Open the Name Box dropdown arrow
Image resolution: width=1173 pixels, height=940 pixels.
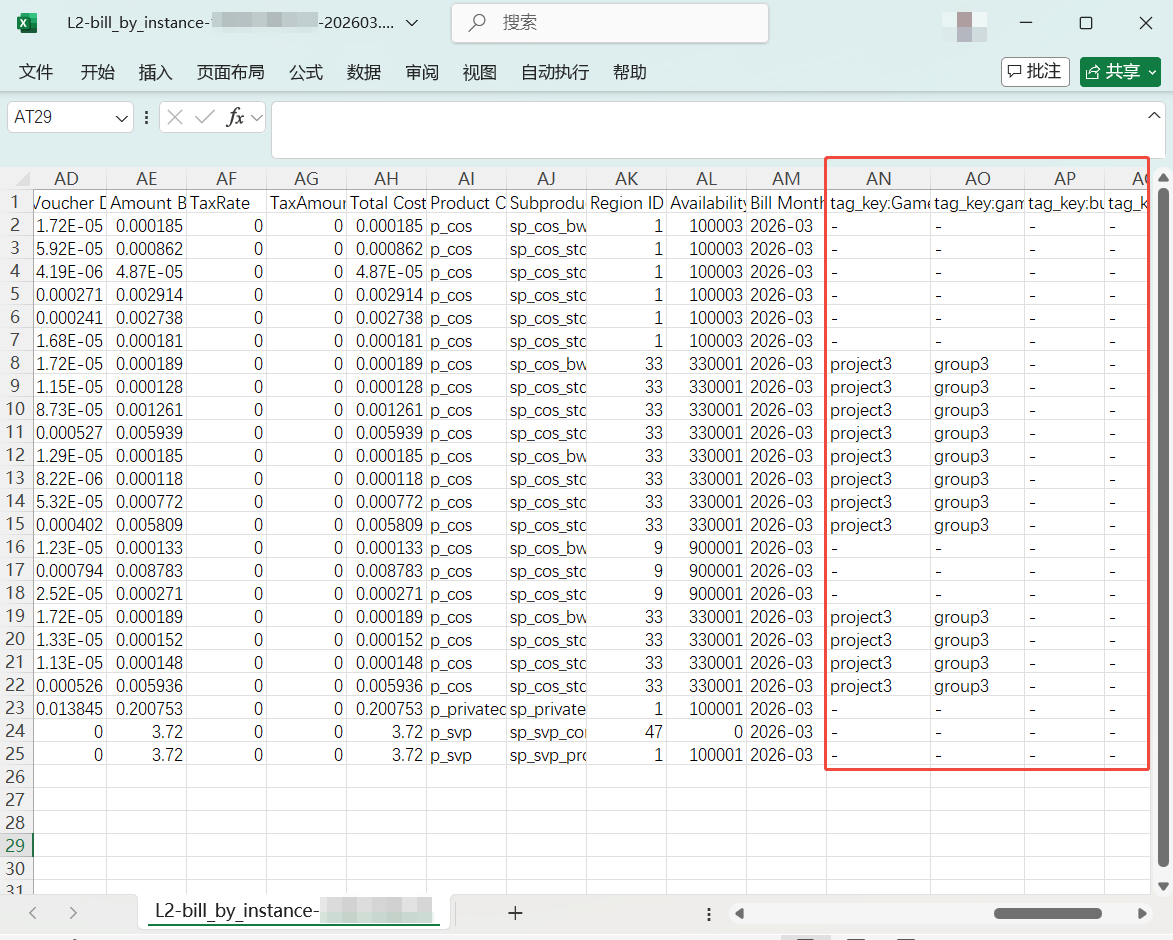tap(122, 118)
